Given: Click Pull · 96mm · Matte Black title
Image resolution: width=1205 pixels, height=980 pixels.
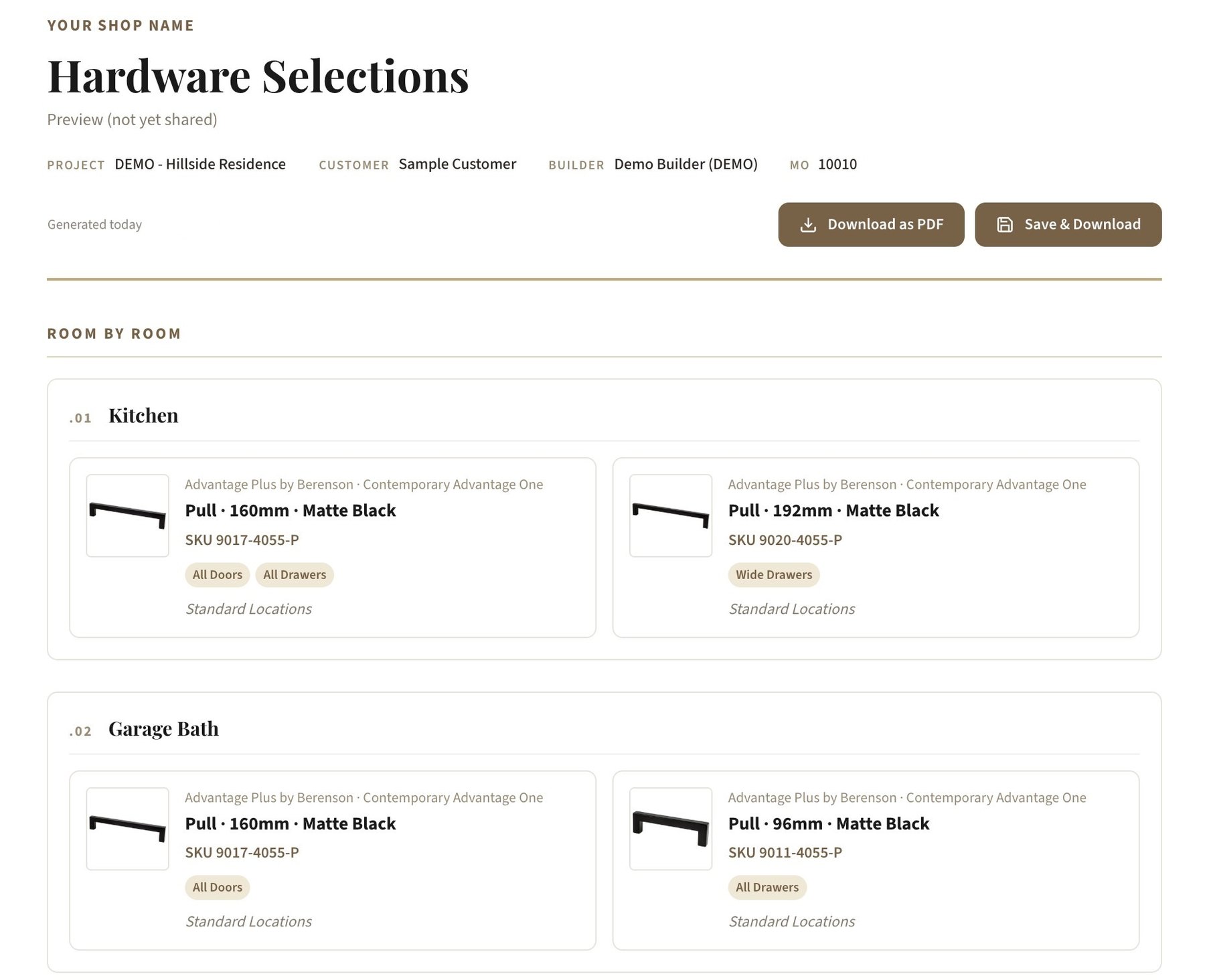Looking at the screenshot, I should point(829,824).
